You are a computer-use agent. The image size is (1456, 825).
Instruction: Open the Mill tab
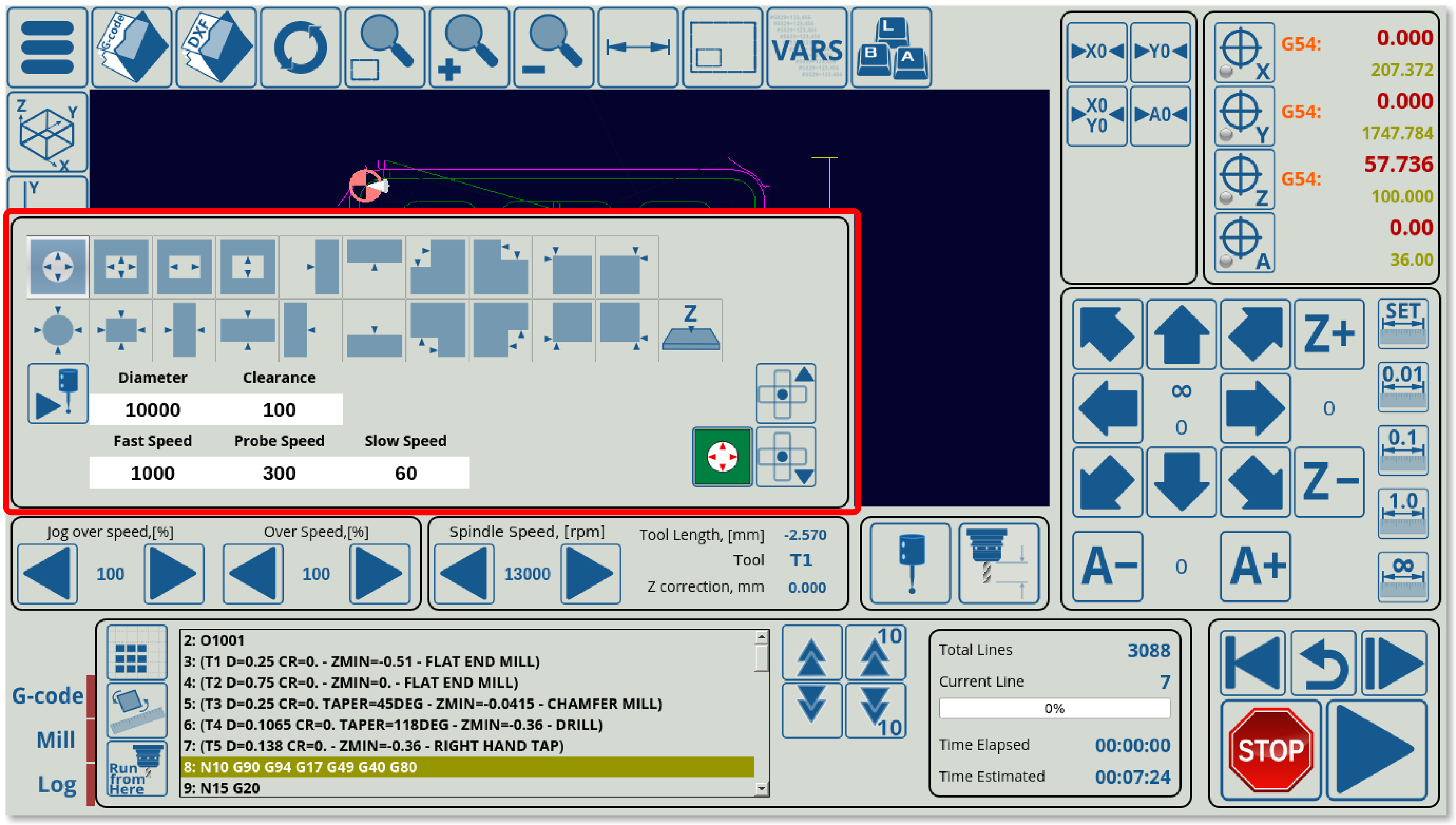click(55, 740)
